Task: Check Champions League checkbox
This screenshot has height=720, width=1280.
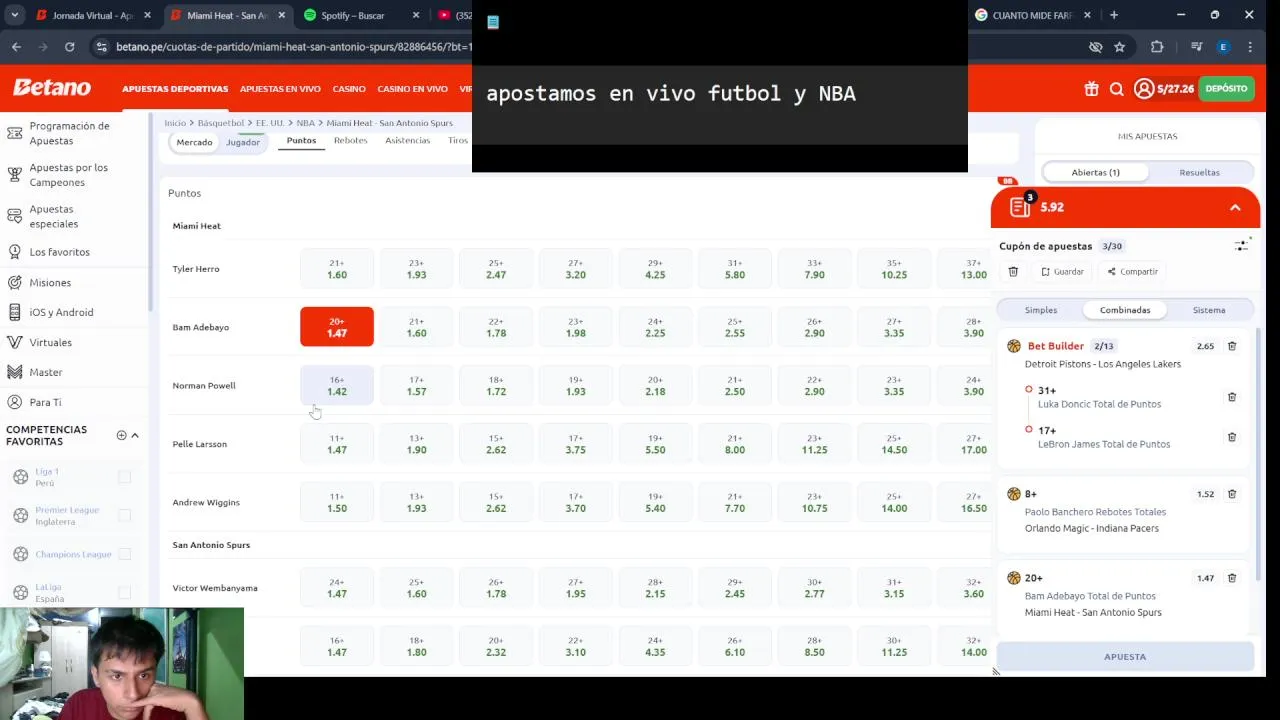Action: click(x=125, y=554)
